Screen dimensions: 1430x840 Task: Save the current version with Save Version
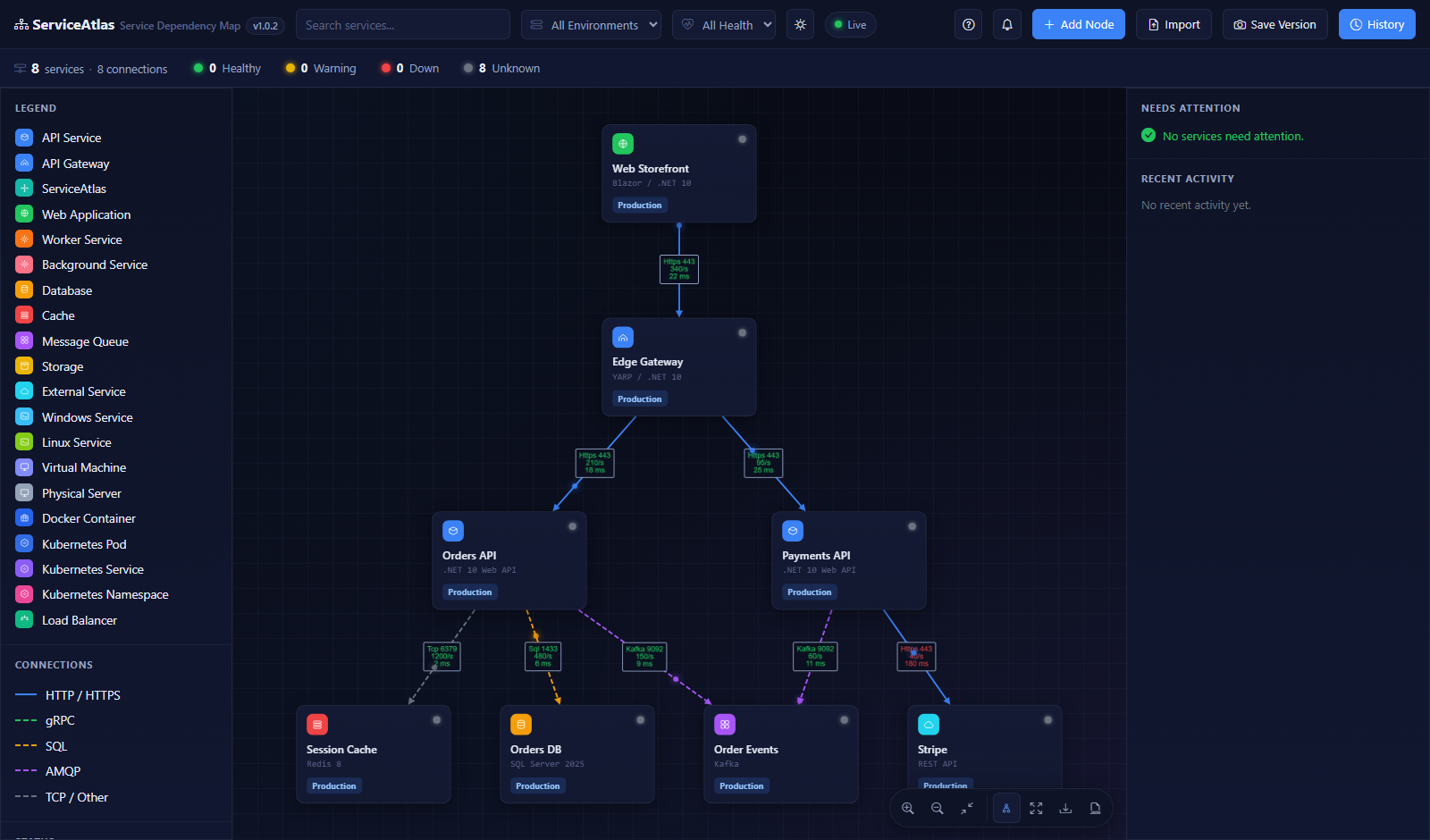[x=1275, y=25]
